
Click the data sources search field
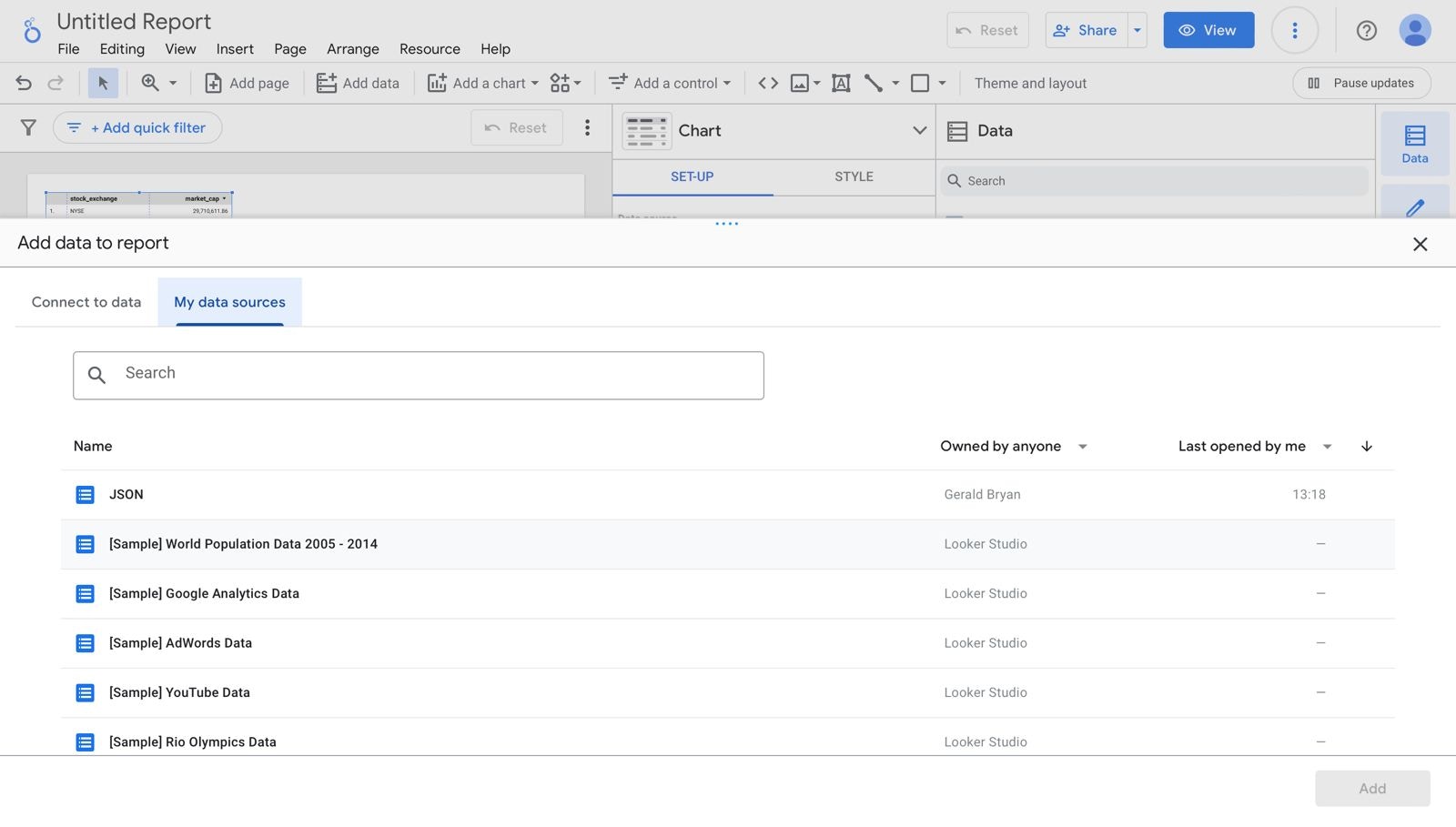coord(419,376)
